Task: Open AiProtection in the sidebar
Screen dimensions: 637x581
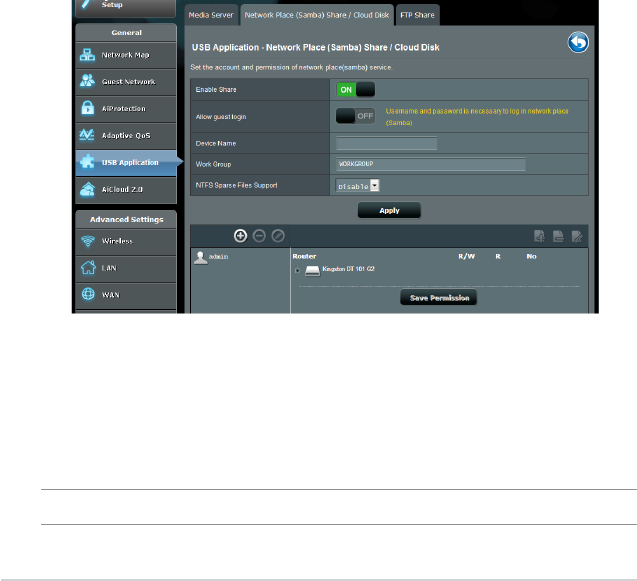Action: pyautogui.click(x=126, y=108)
